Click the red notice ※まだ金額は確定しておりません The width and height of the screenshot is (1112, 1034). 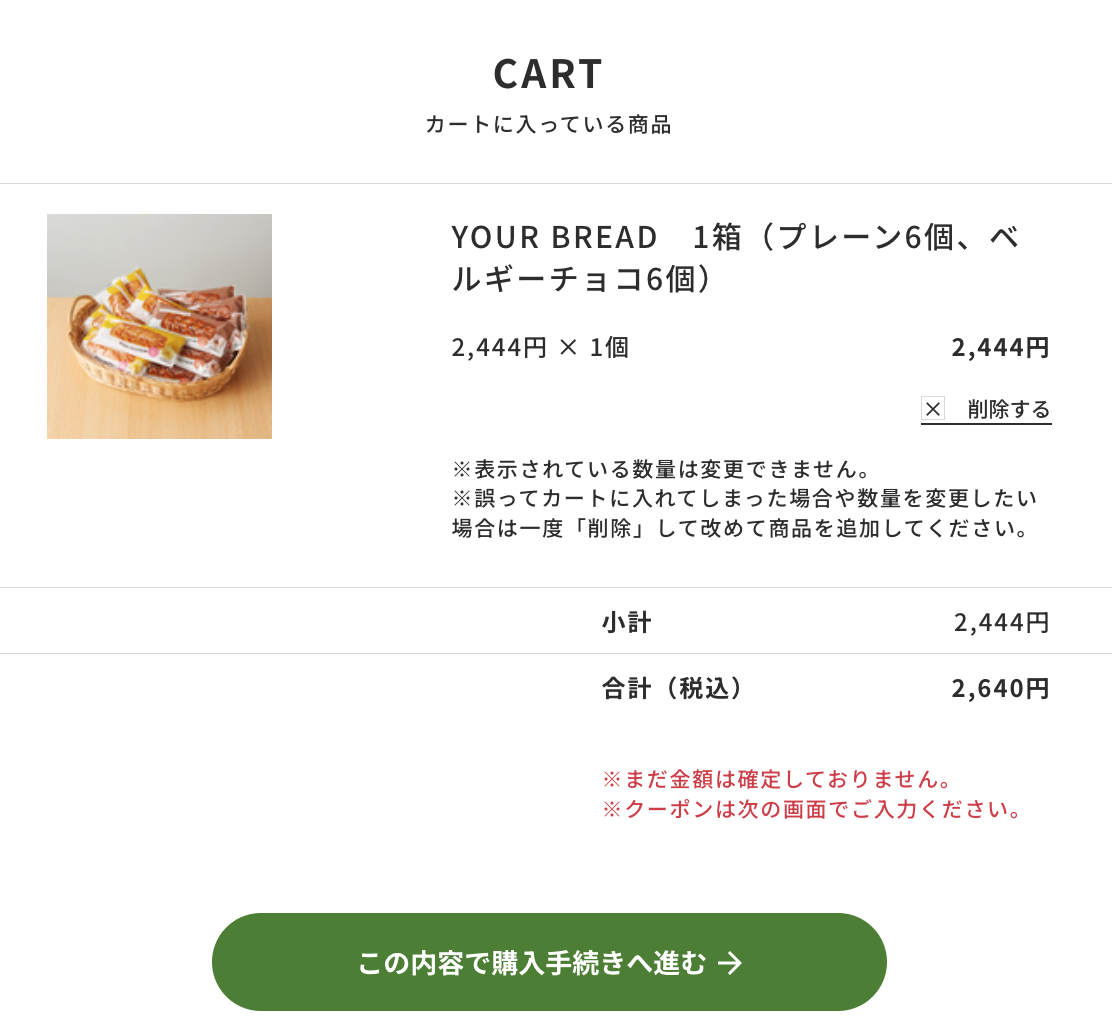pyautogui.click(x=778, y=779)
